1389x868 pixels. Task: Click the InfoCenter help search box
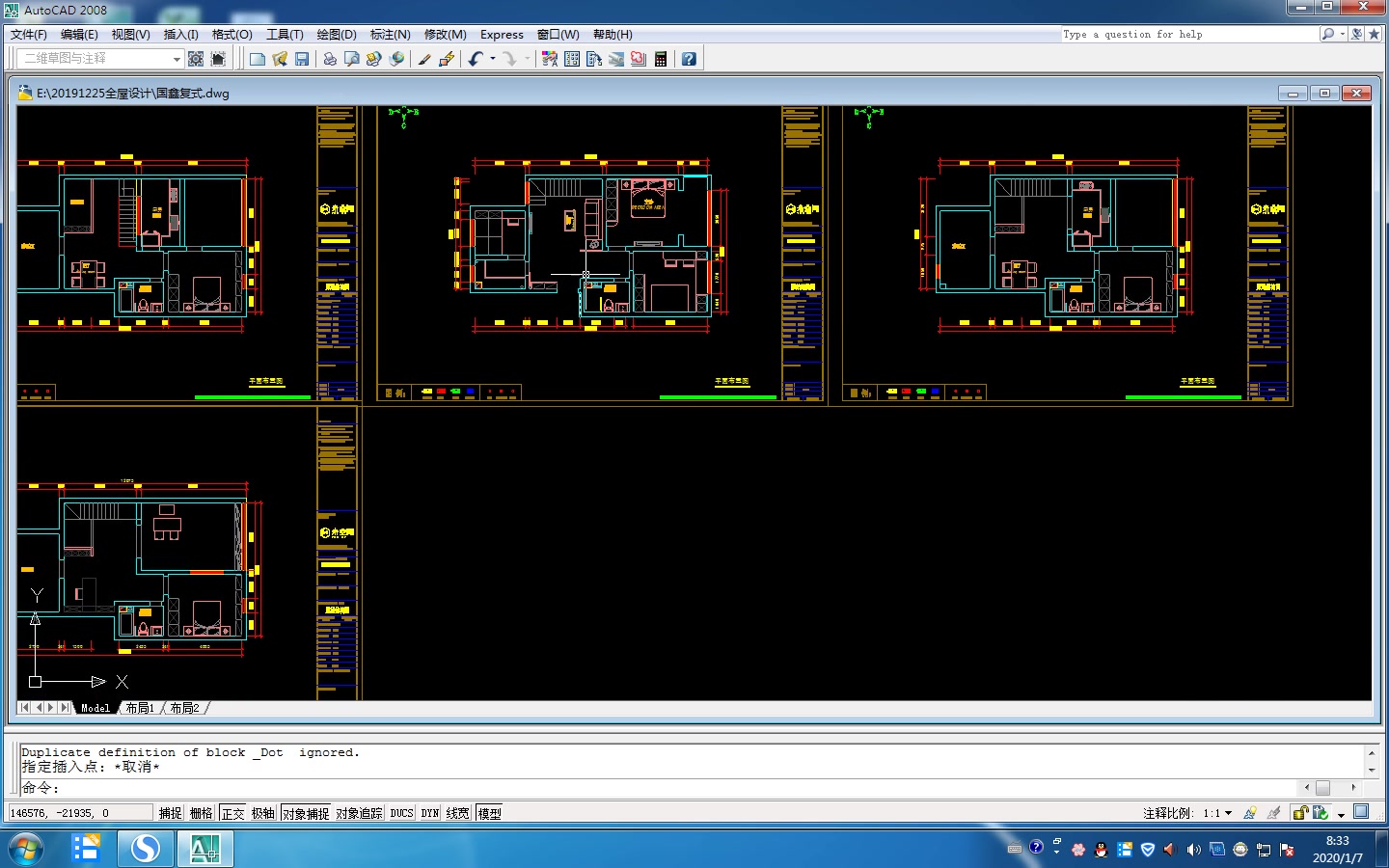point(1189,34)
